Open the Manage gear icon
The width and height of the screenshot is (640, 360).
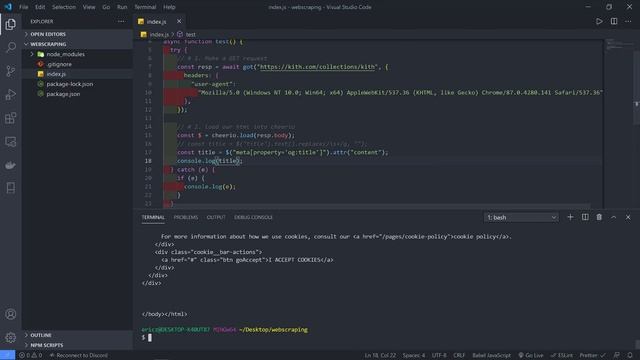point(11,338)
